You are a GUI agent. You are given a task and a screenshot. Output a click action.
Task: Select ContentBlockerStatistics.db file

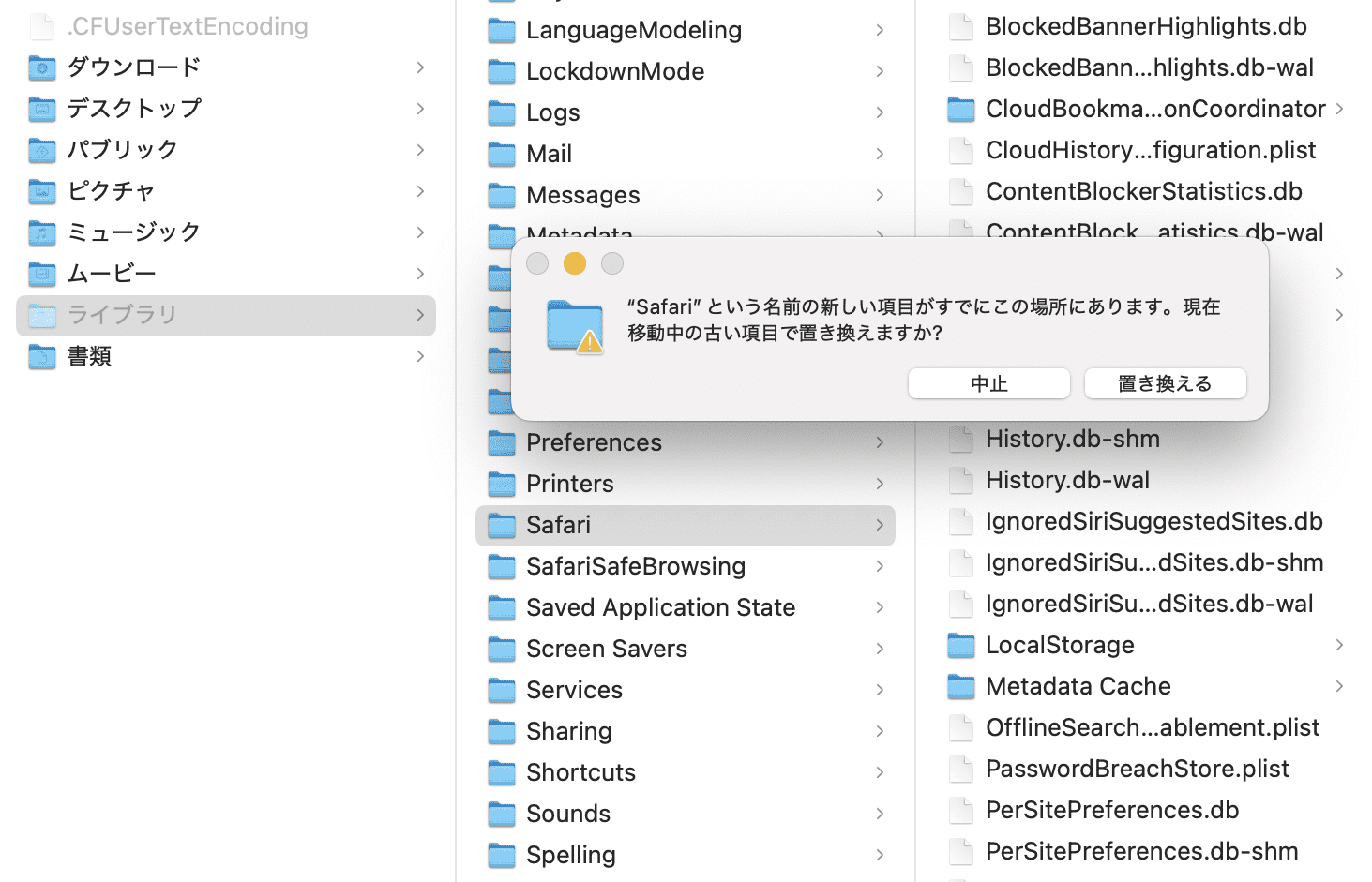1145,191
